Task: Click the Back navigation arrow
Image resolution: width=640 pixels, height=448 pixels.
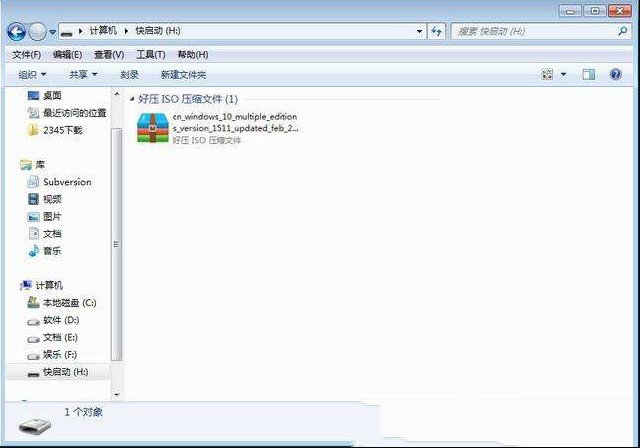Action: [16, 31]
